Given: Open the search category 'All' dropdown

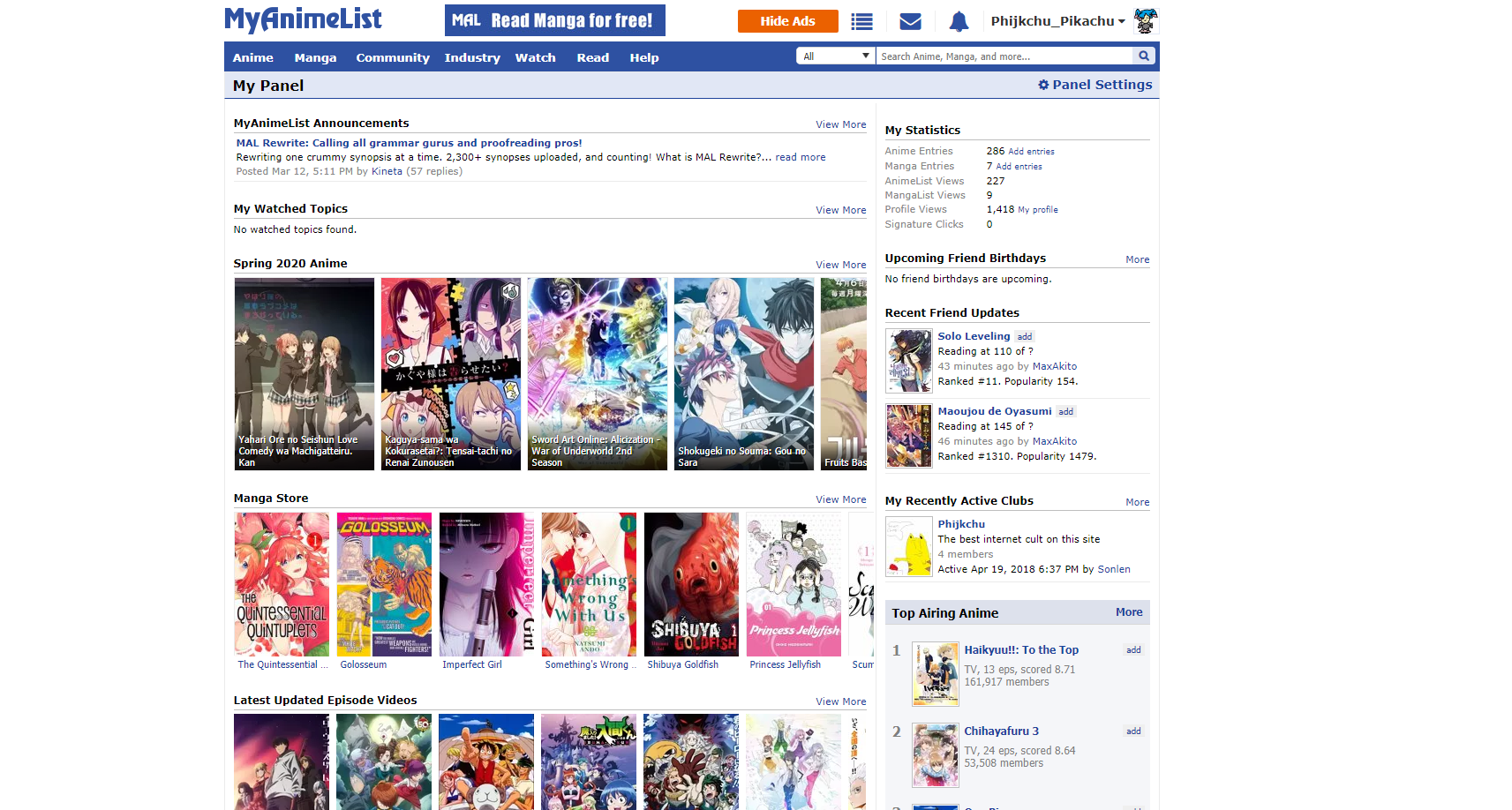Looking at the screenshot, I should [x=835, y=56].
